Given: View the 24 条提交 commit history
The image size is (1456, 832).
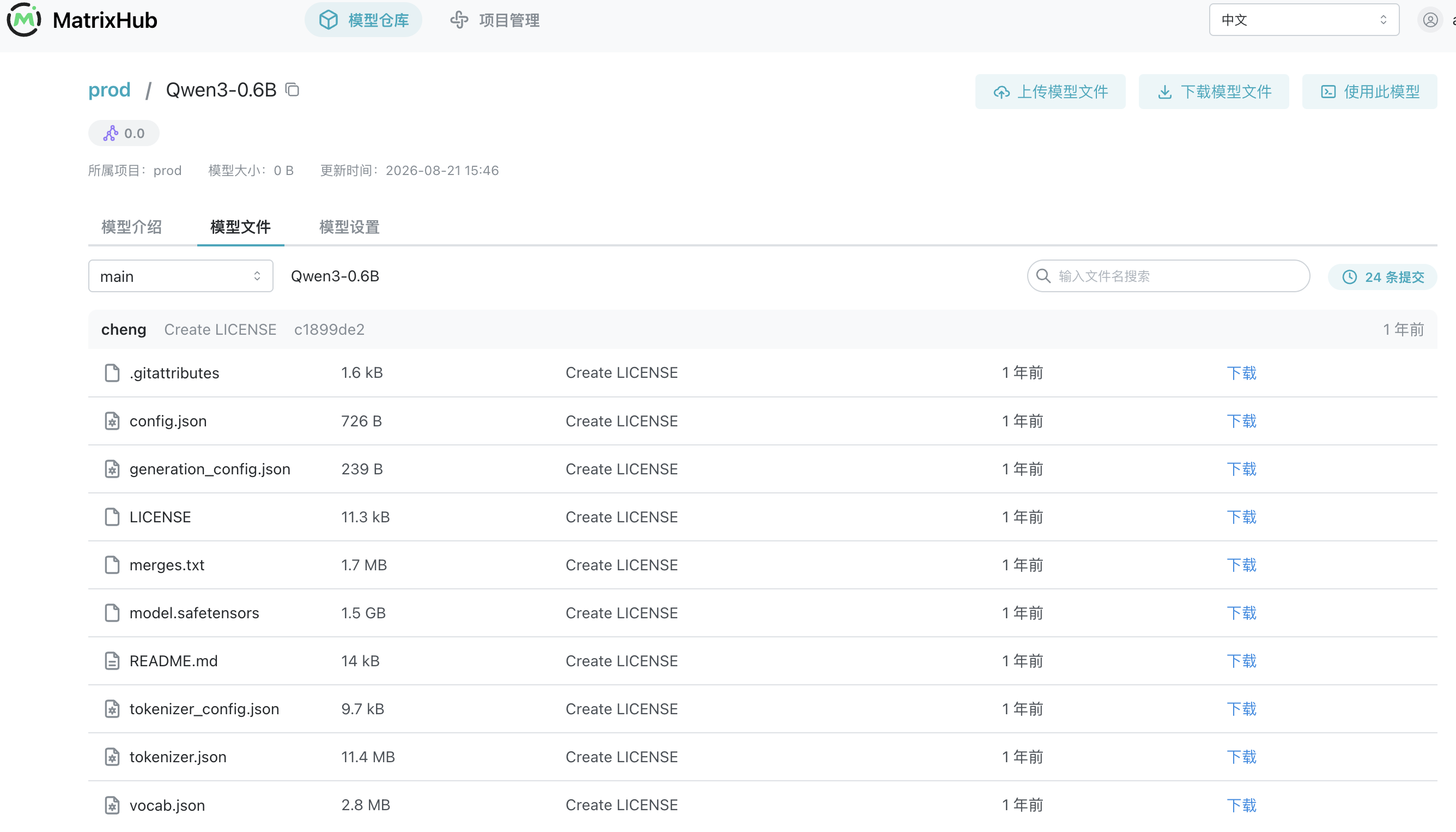Looking at the screenshot, I should [1382, 277].
